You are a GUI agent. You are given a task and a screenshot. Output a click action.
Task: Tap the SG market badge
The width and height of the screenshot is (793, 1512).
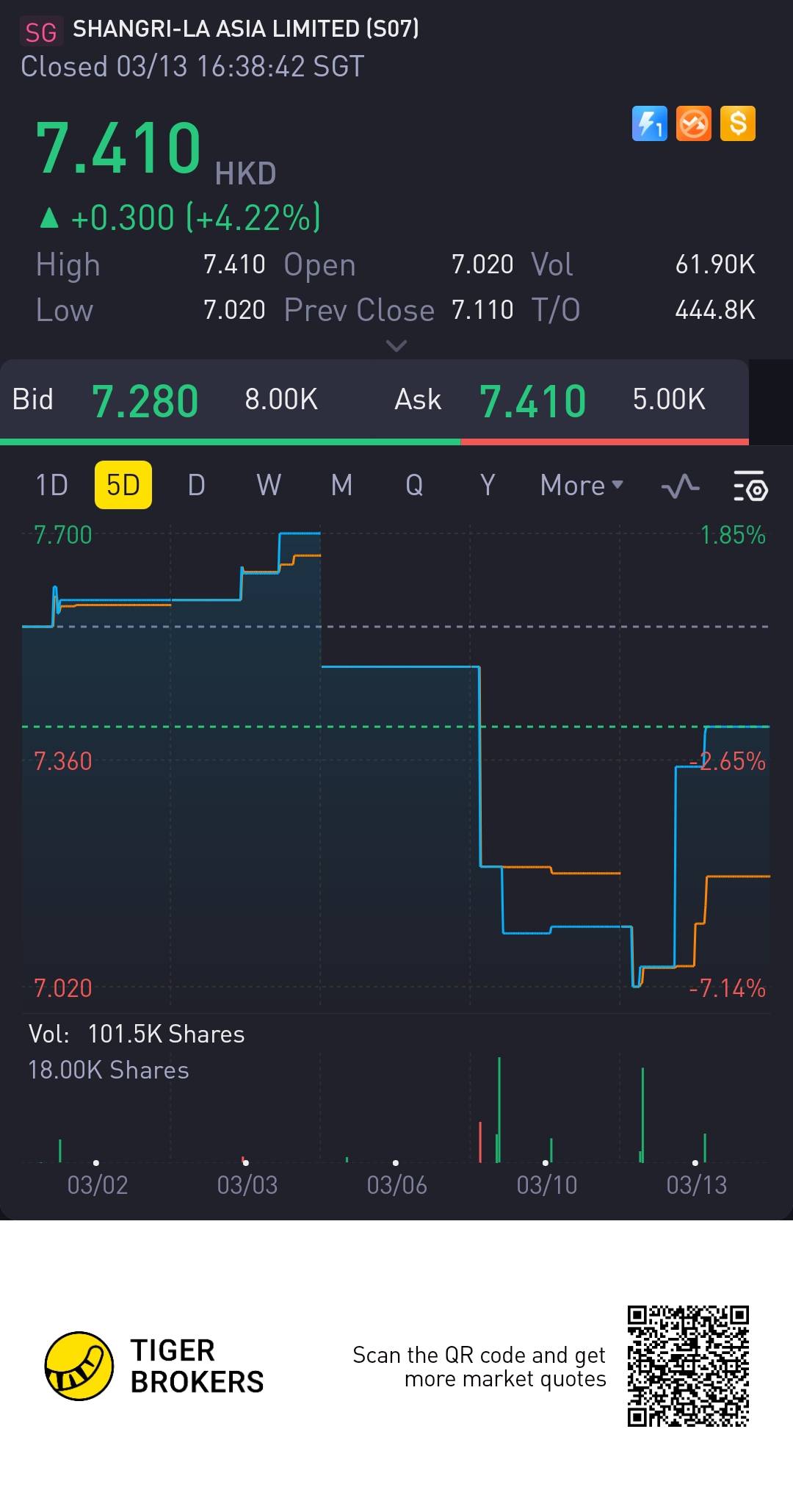(x=41, y=32)
